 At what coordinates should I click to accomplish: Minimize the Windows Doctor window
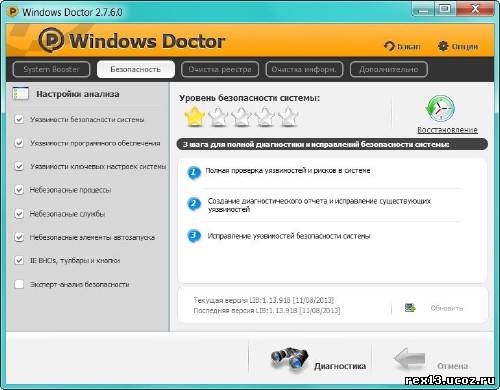coord(423,9)
